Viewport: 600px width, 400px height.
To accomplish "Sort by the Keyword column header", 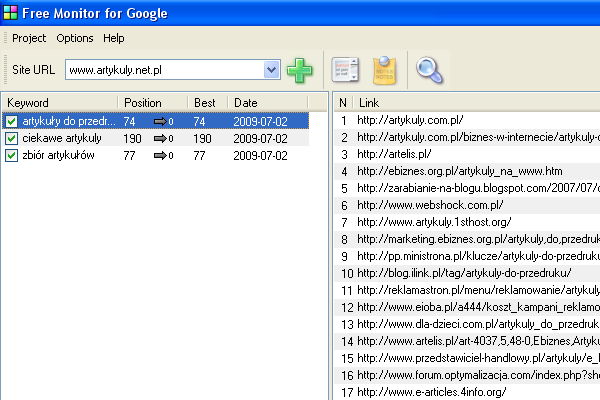I will click(x=60, y=103).
